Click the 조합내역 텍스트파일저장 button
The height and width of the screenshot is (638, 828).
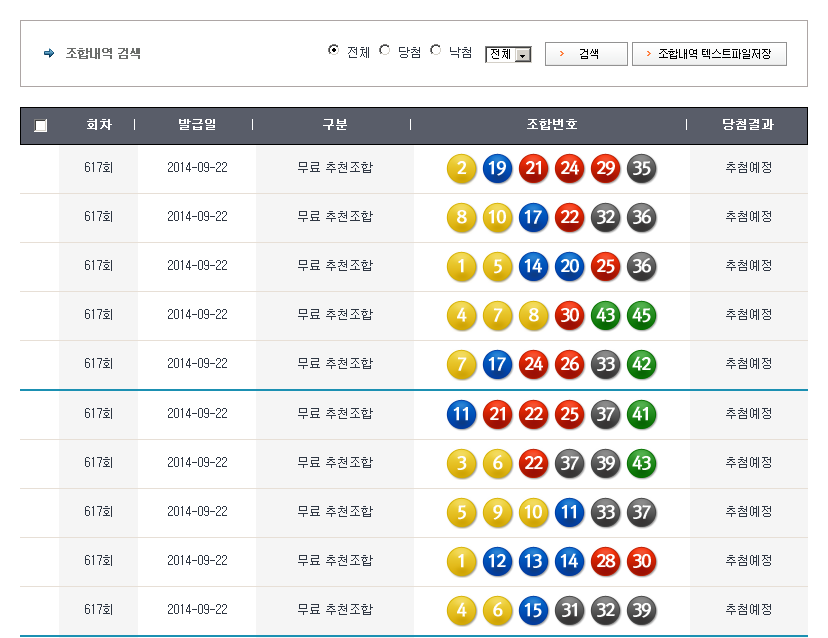pyautogui.click(x=709, y=54)
